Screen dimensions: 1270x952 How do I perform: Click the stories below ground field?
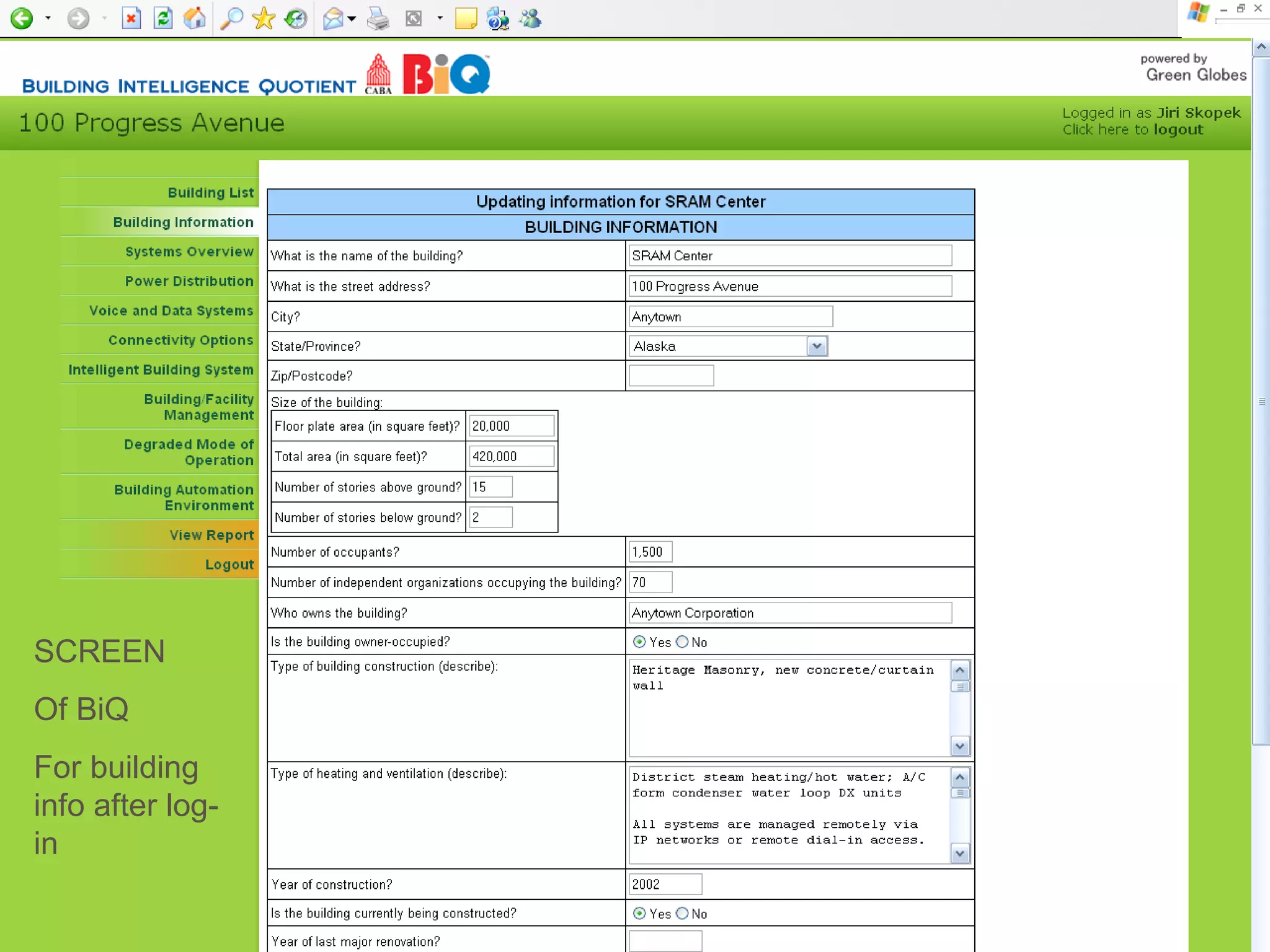pyautogui.click(x=491, y=518)
